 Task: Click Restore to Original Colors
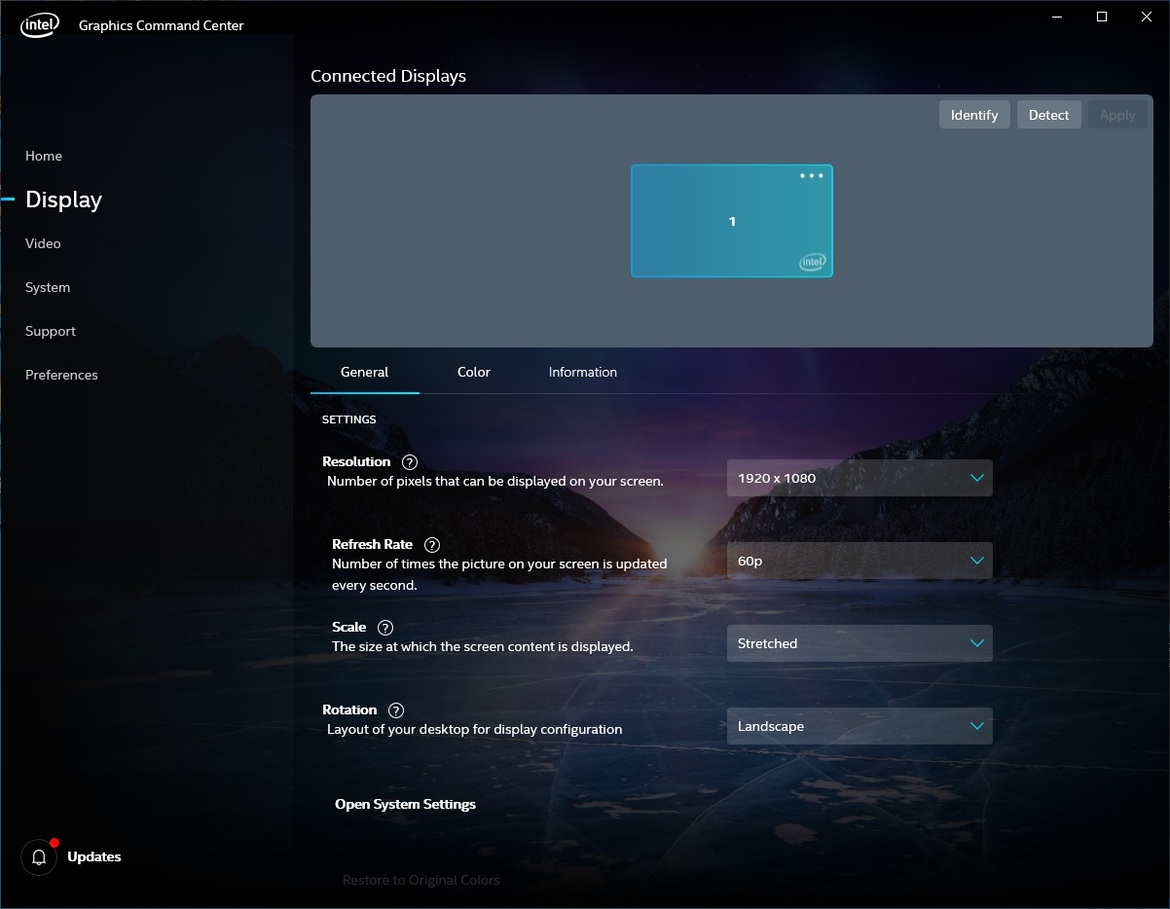tap(421, 880)
